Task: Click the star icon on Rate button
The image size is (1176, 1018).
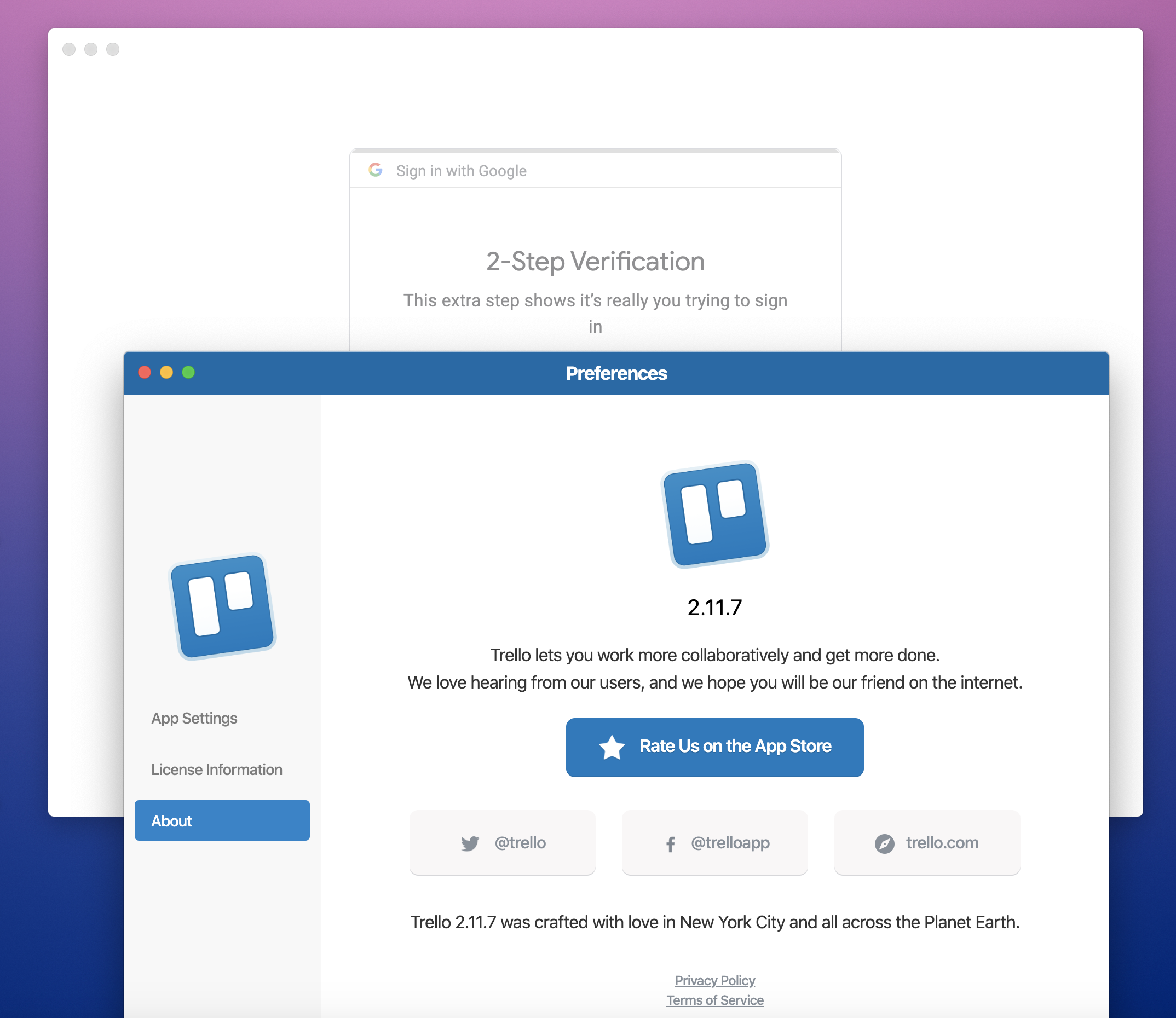Action: (612, 747)
